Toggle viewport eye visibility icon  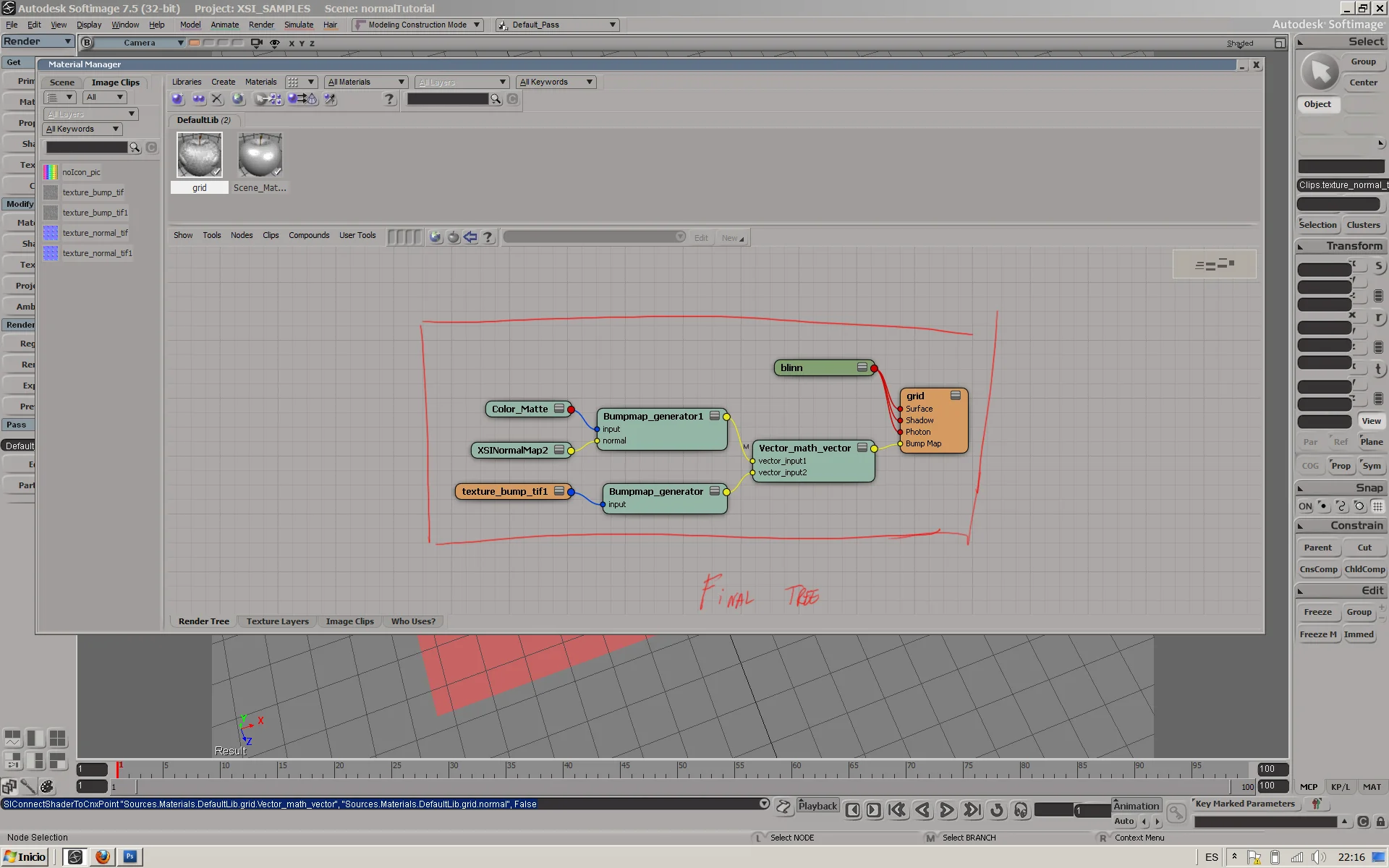pos(275,43)
